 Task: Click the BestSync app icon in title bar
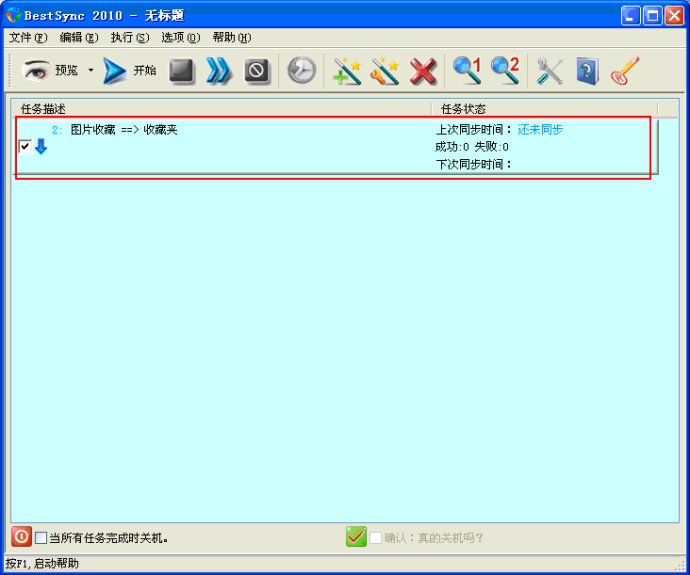(13, 15)
